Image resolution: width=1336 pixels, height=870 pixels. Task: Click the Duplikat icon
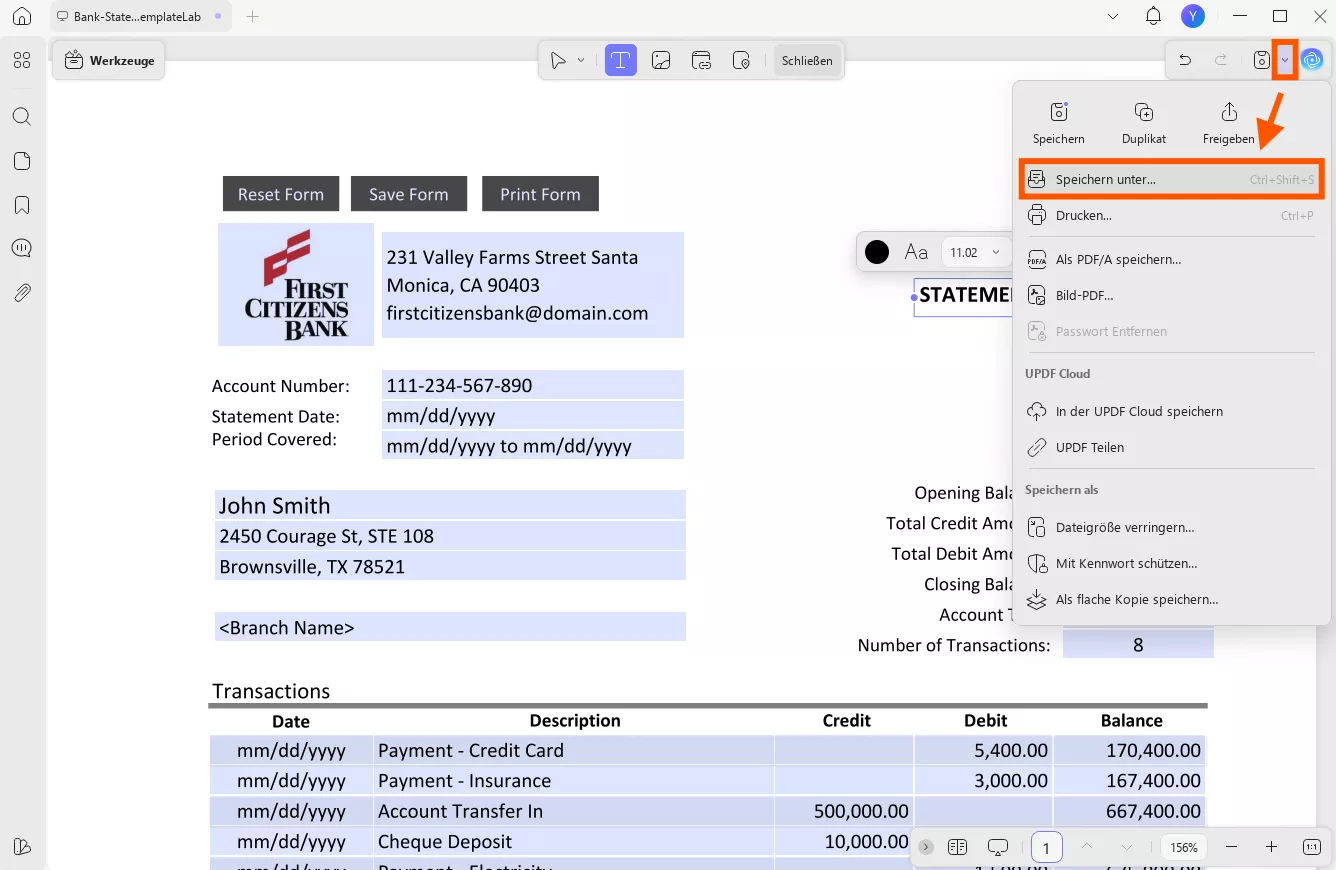pos(1143,113)
